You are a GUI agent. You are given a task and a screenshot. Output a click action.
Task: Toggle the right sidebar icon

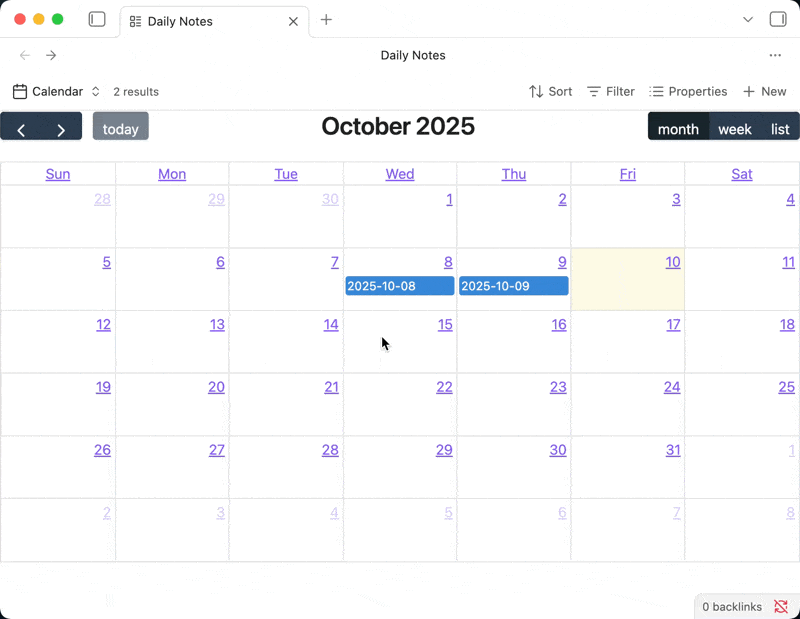pos(778,20)
